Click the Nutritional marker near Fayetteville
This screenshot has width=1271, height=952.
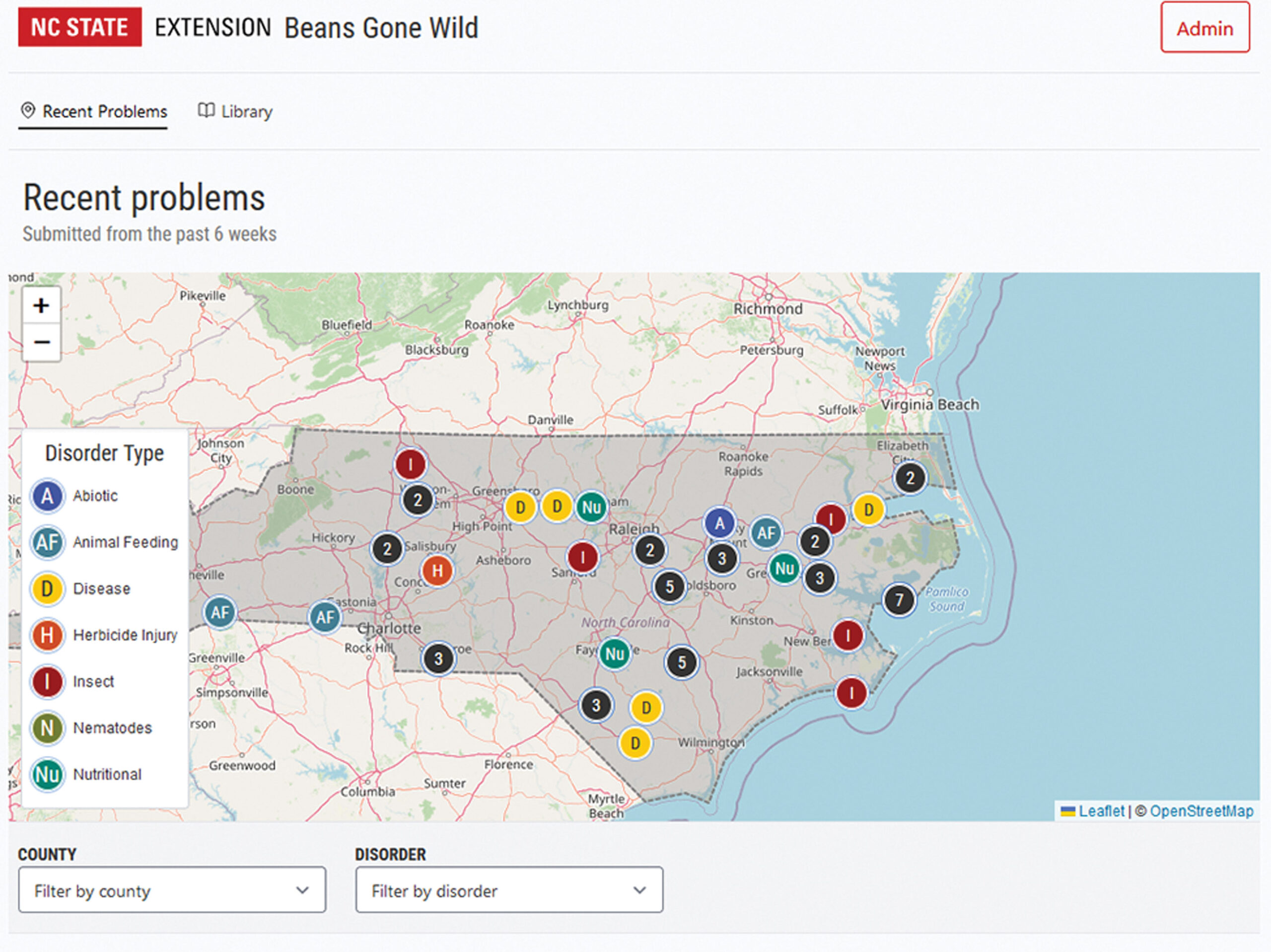[x=614, y=654]
